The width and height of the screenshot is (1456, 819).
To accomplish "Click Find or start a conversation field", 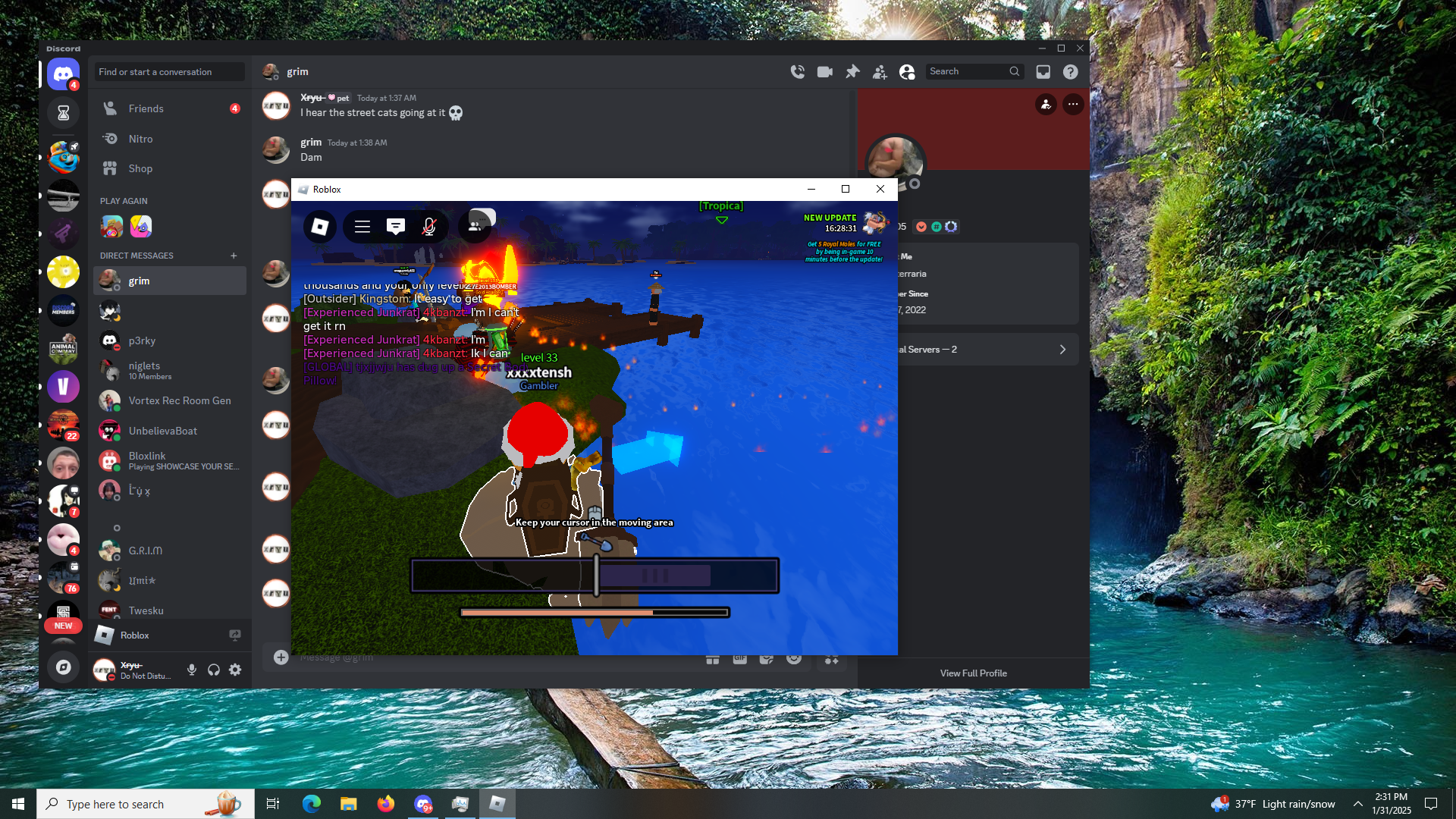I will pos(169,72).
